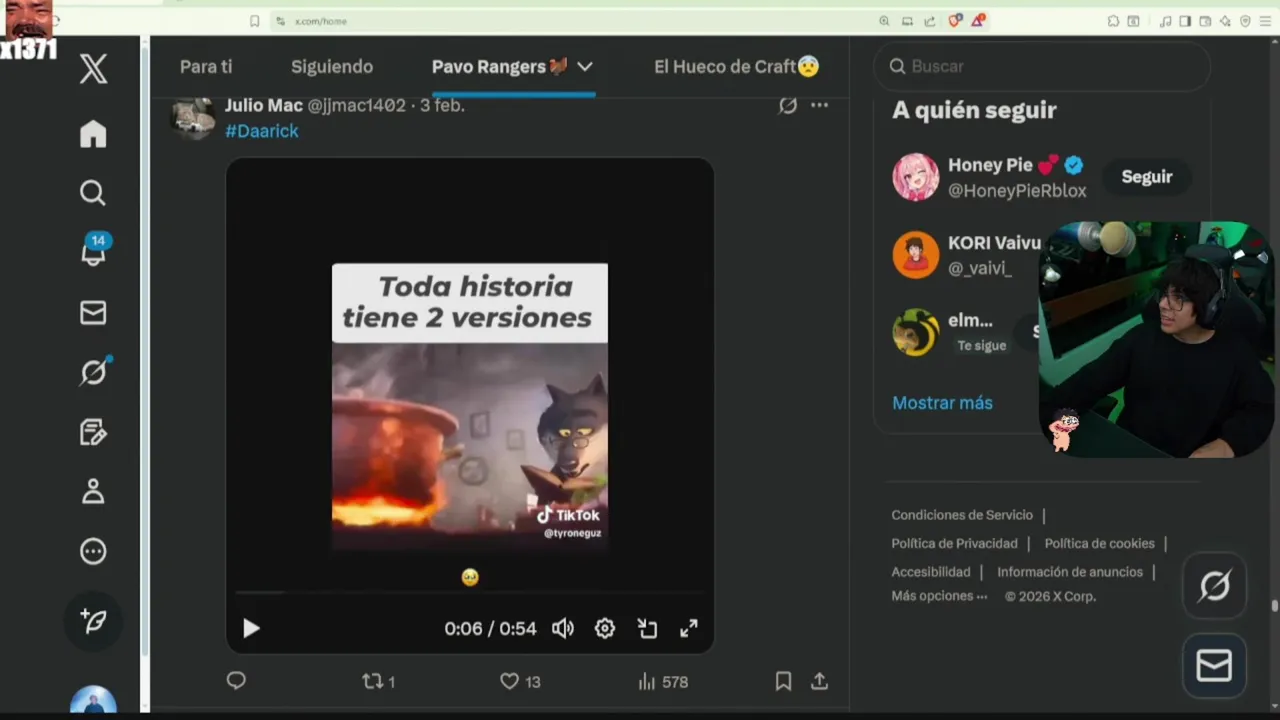Follow Honey Pie with the Seguir button
Screen dimensions: 1280x720
pyautogui.click(x=1147, y=177)
